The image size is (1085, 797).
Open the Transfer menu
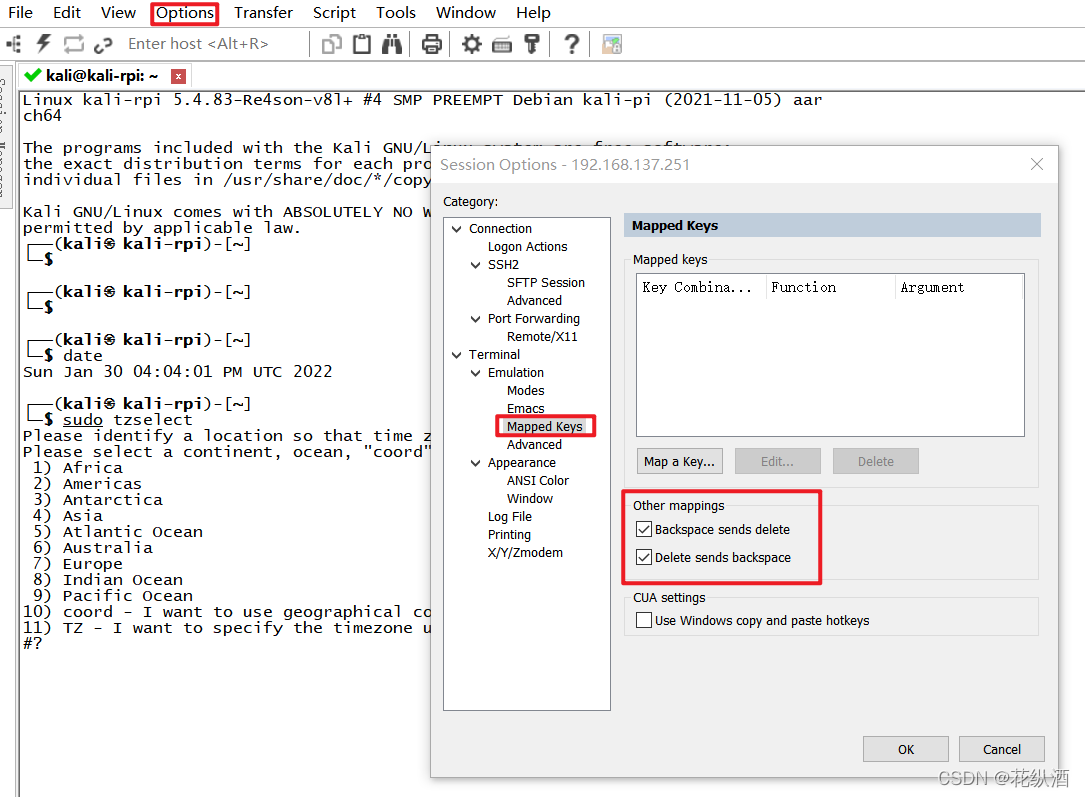(263, 12)
